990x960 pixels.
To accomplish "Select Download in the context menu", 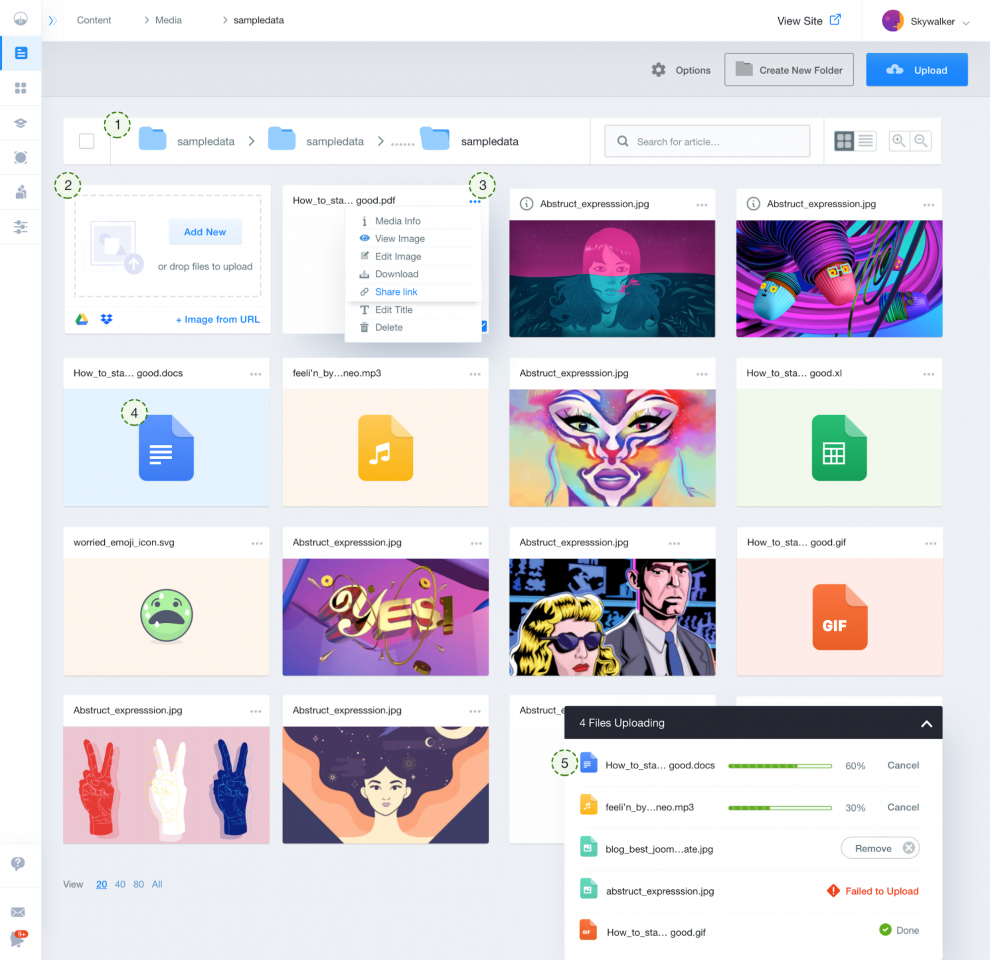I will coord(396,274).
